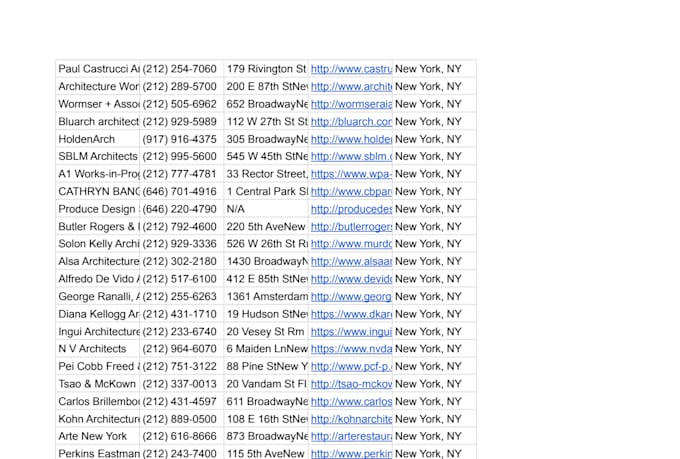Click the HoldenArch cell
Image resolution: width=680 pixels, height=459 pixels.
pyautogui.click(x=98, y=139)
